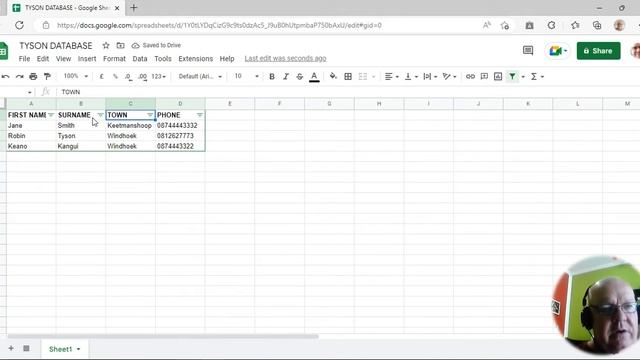Move the document to a folder
This screenshot has width=640, height=360.
click(x=120, y=45)
